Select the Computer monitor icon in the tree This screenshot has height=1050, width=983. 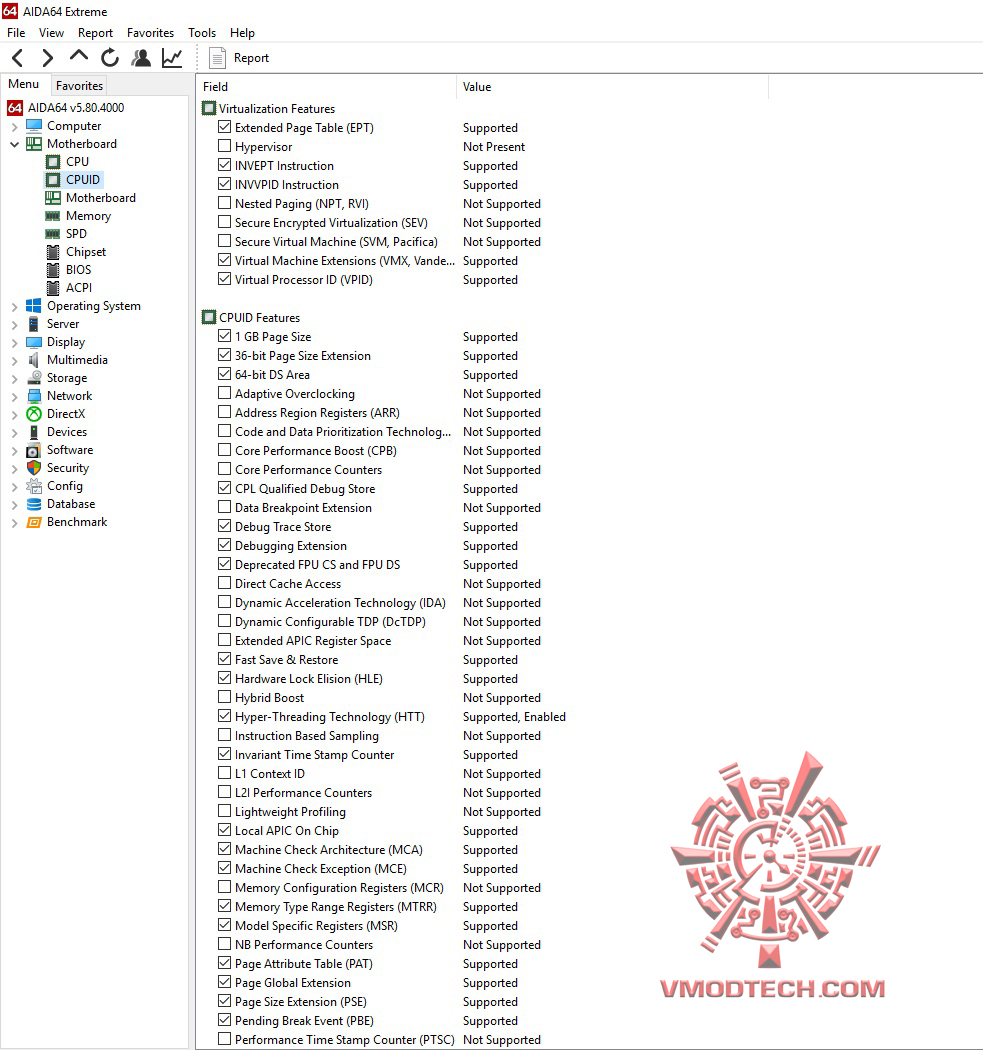tap(34, 126)
